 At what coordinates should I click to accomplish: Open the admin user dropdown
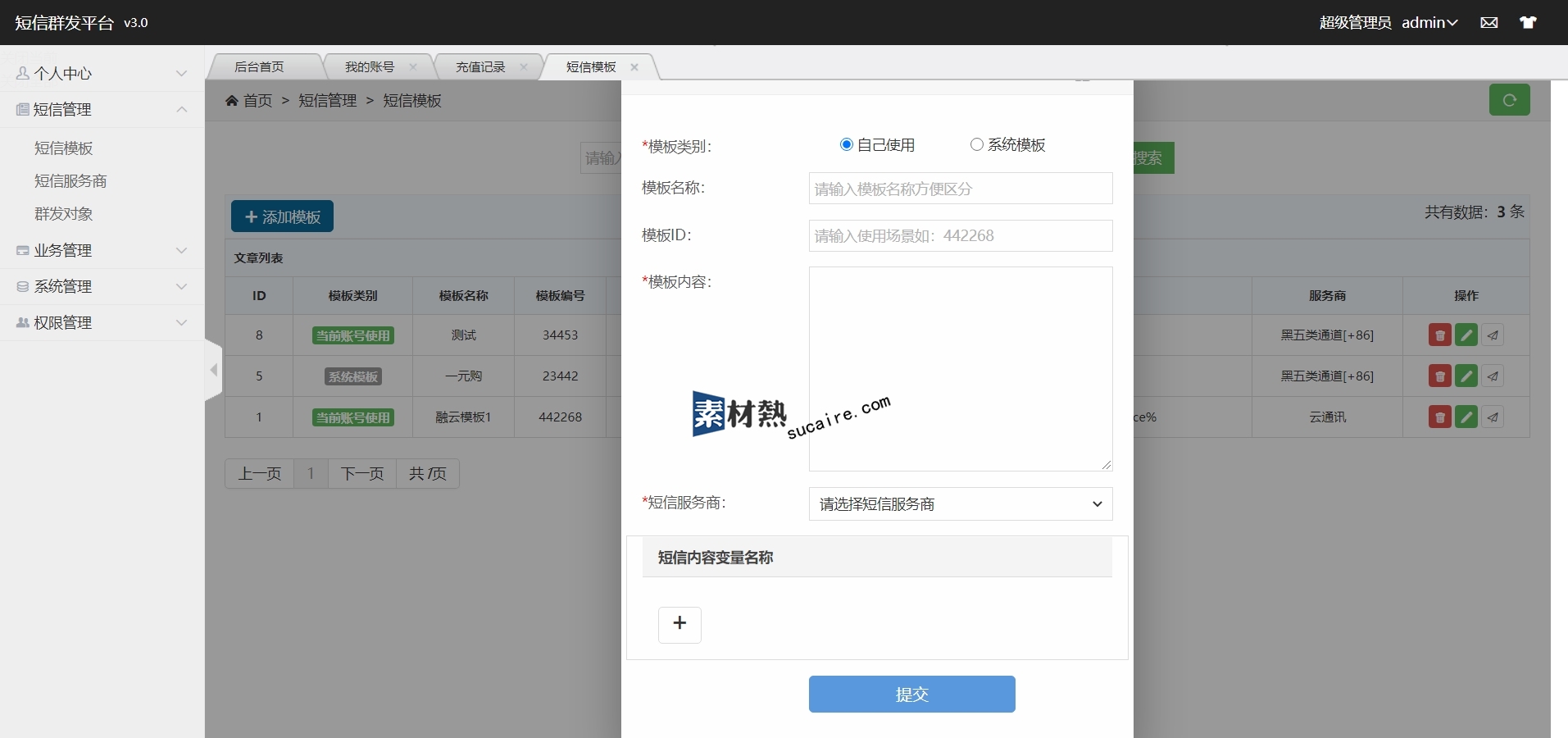click(x=1429, y=23)
